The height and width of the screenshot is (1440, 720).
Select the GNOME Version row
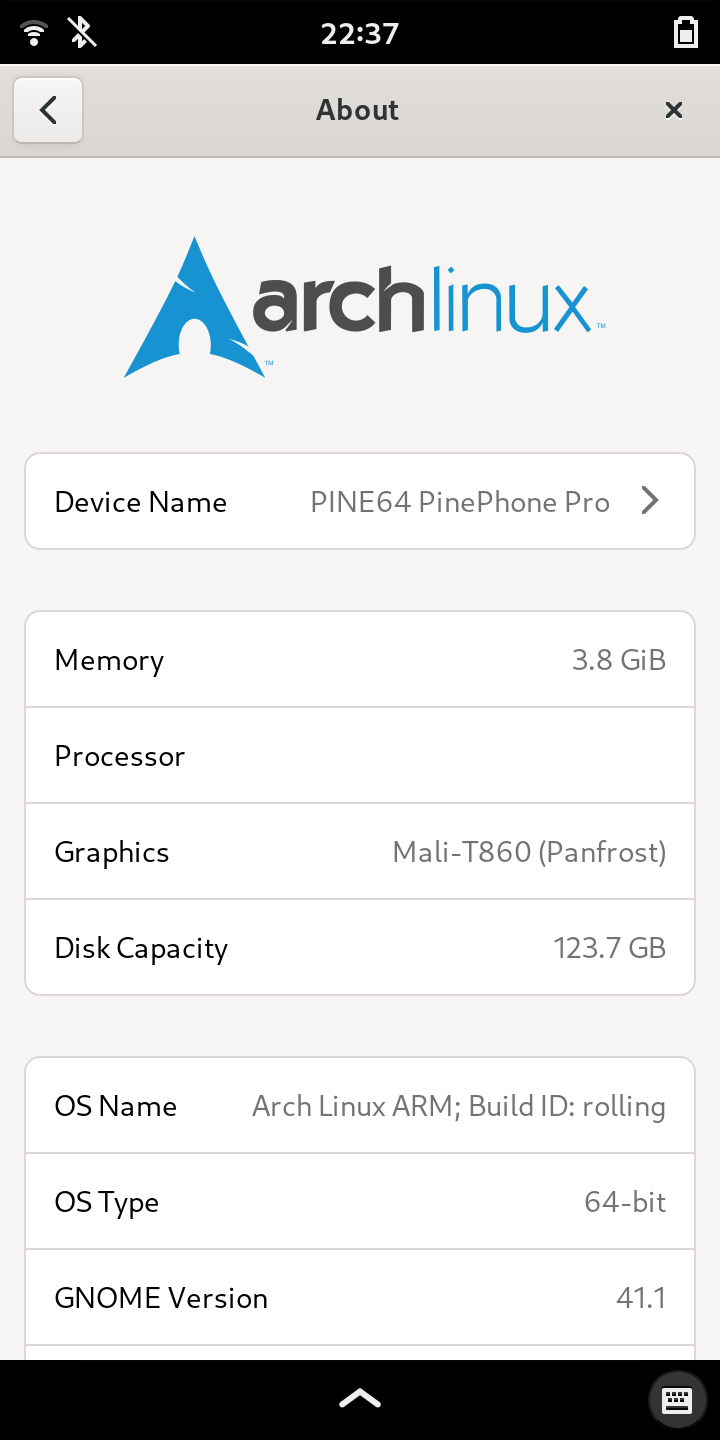click(360, 1298)
